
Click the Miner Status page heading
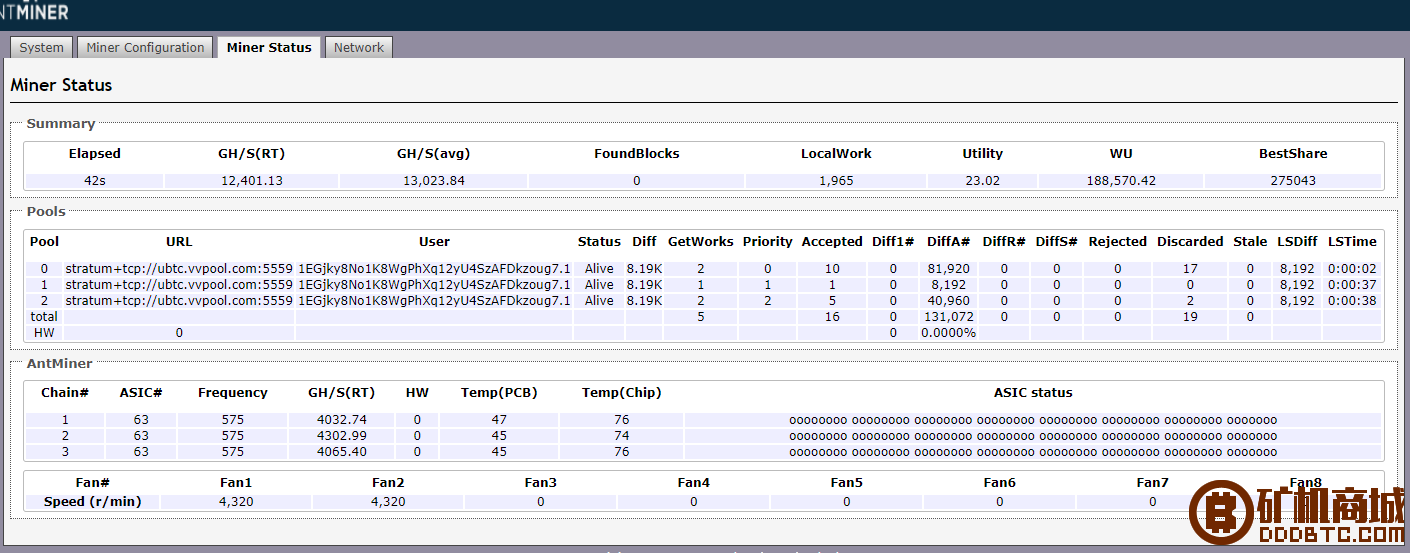click(x=61, y=85)
